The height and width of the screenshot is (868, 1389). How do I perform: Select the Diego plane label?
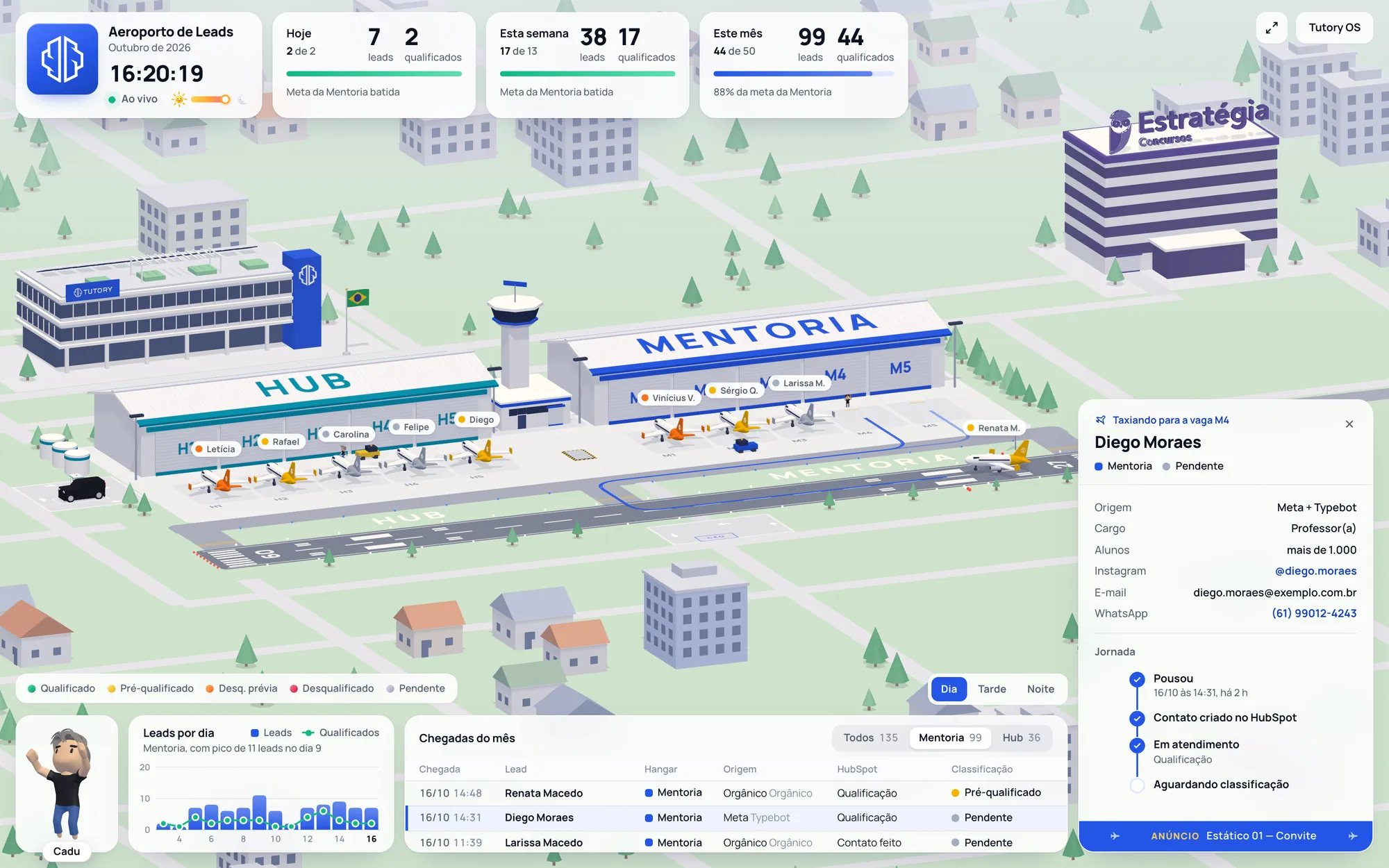tap(476, 419)
